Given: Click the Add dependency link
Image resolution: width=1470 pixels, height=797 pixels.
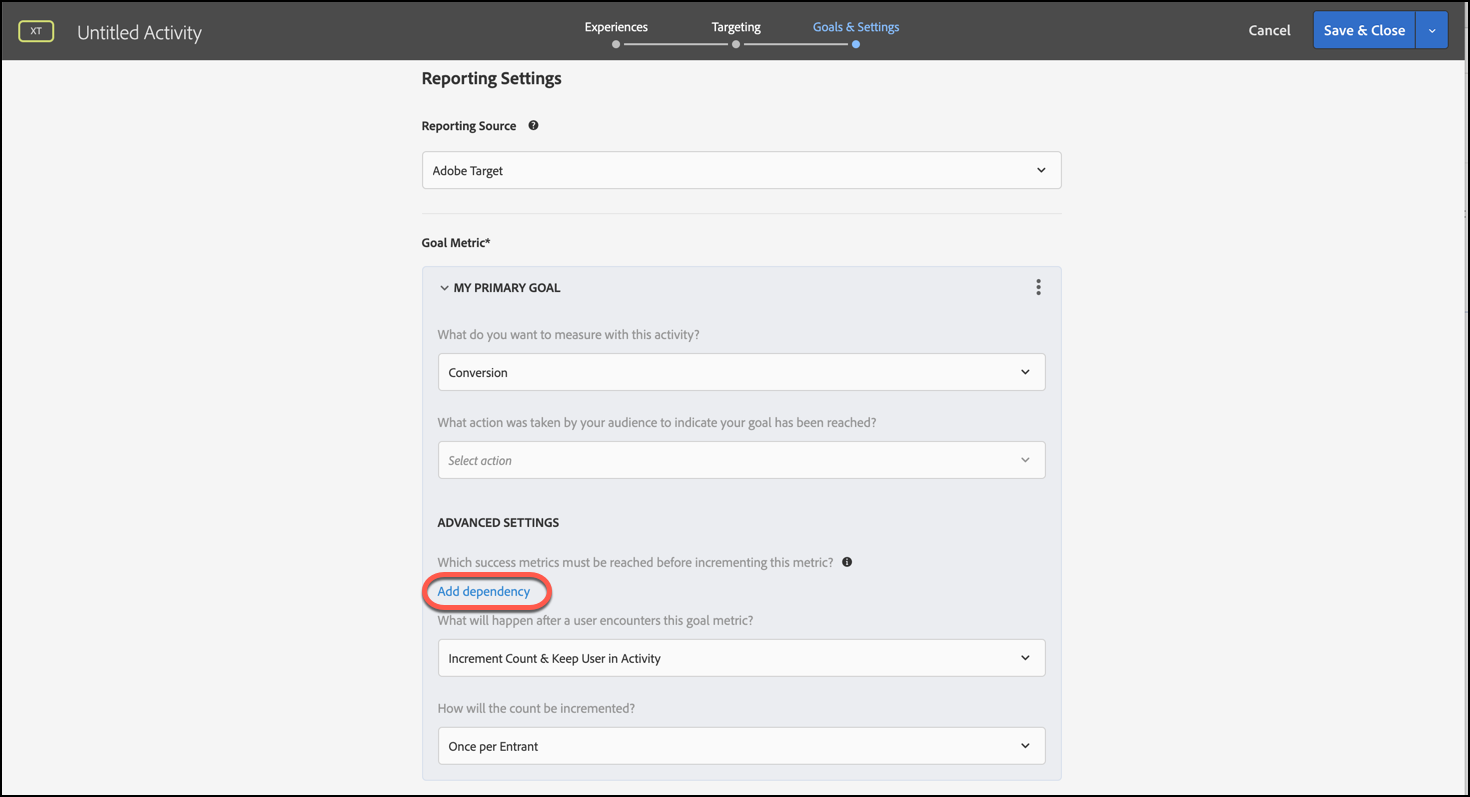Looking at the screenshot, I should [484, 591].
